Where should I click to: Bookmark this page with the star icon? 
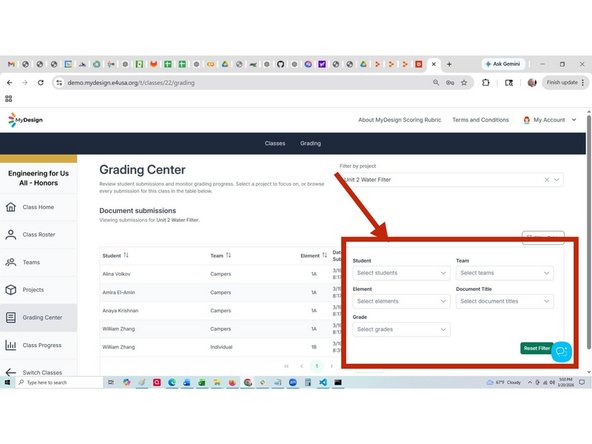coord(464,82)
